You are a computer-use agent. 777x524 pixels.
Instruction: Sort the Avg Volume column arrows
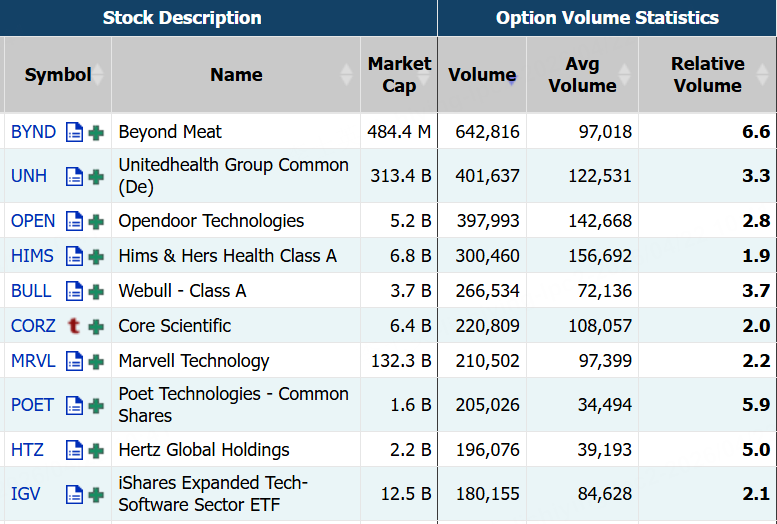[x=625, y=75]
